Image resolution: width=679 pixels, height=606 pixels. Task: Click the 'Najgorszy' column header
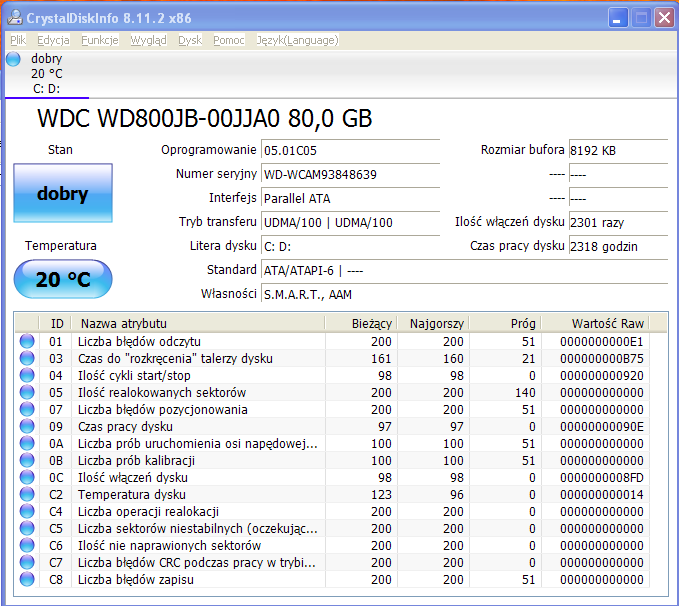(433, 324)
